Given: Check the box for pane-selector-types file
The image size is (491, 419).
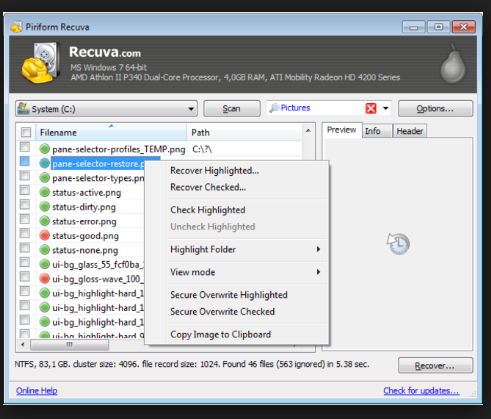Looking at the screenshot, I should [x=25, y=176].
